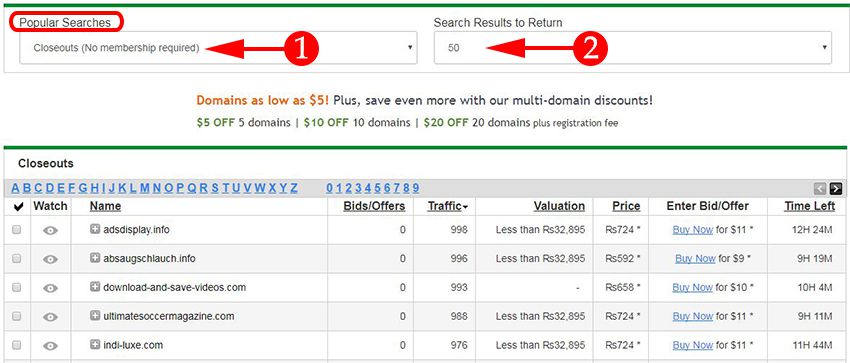Tick the checkbox for absaugschlauch.info
Screen dimensions: 850x363
[17, 258]
